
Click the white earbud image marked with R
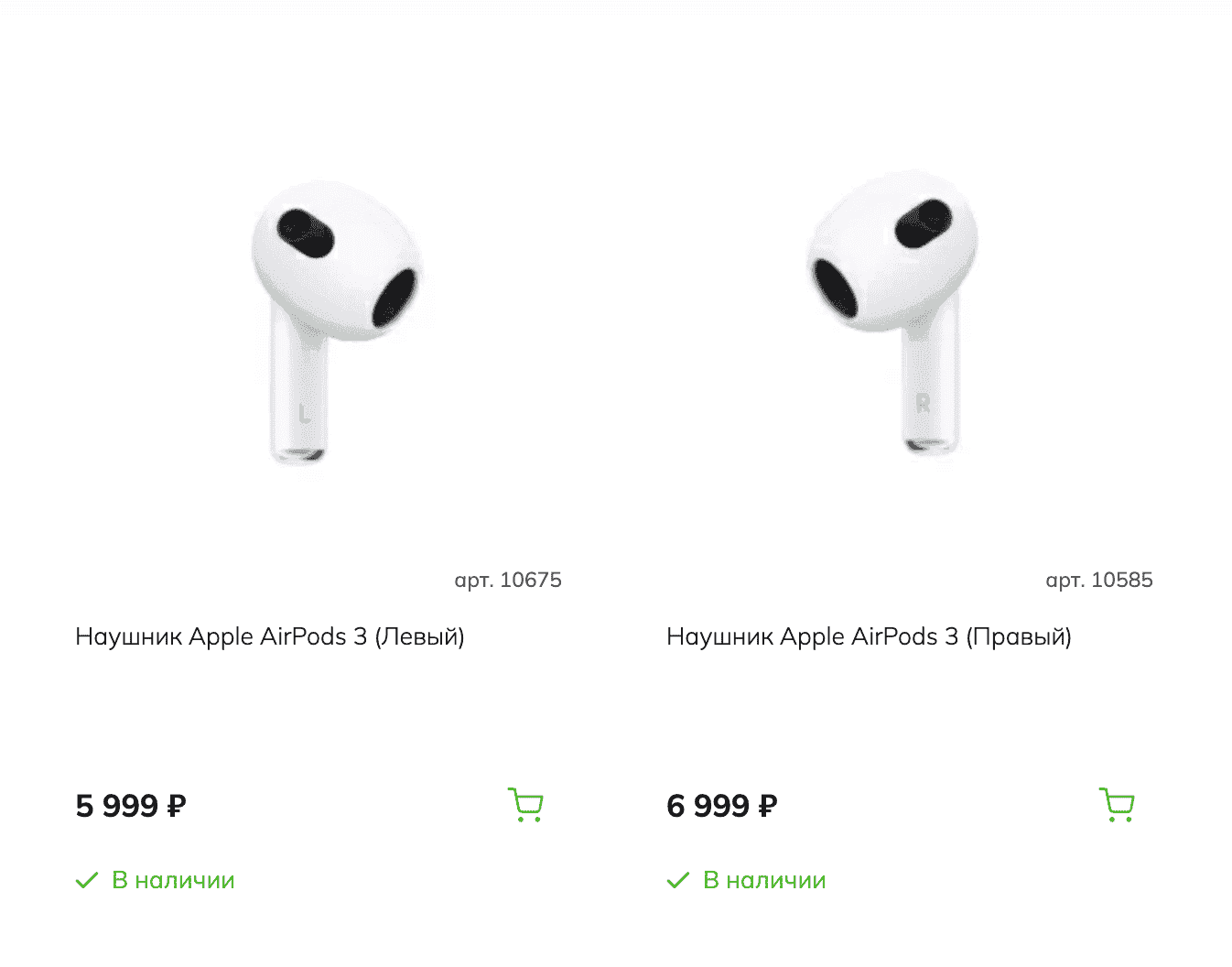892,311
